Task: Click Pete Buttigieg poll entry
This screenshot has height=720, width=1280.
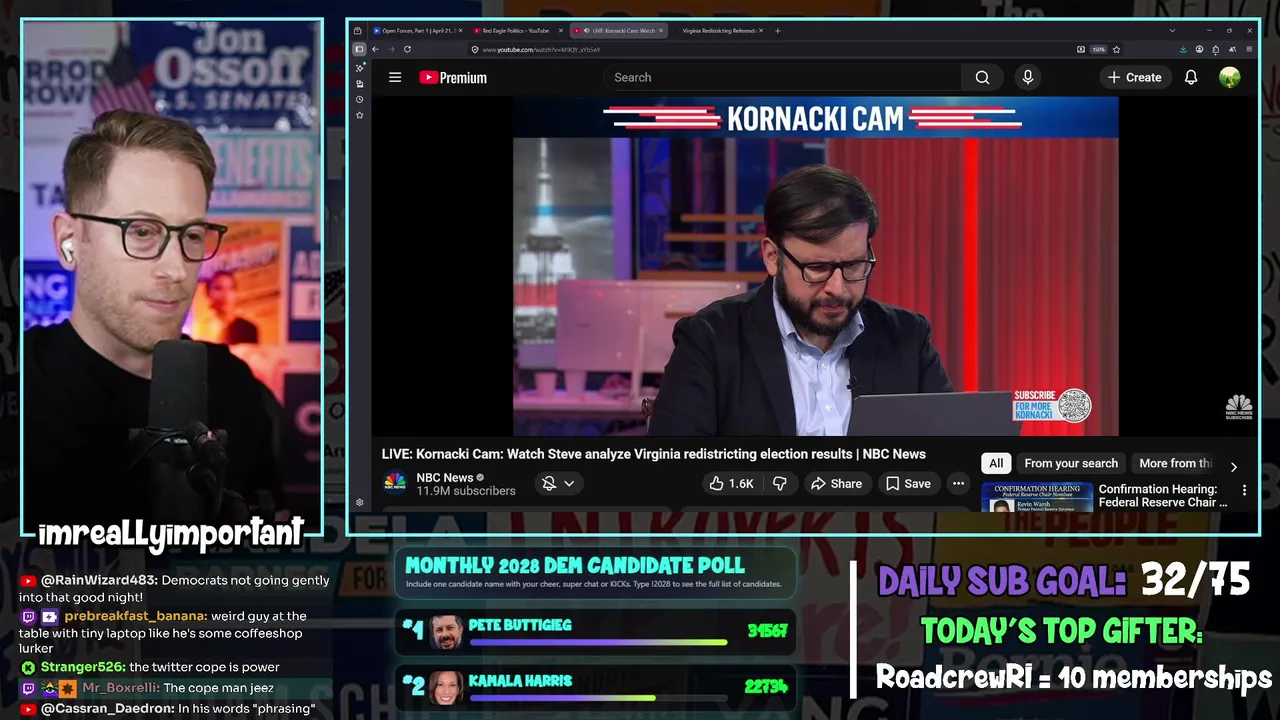Action: 596,632
